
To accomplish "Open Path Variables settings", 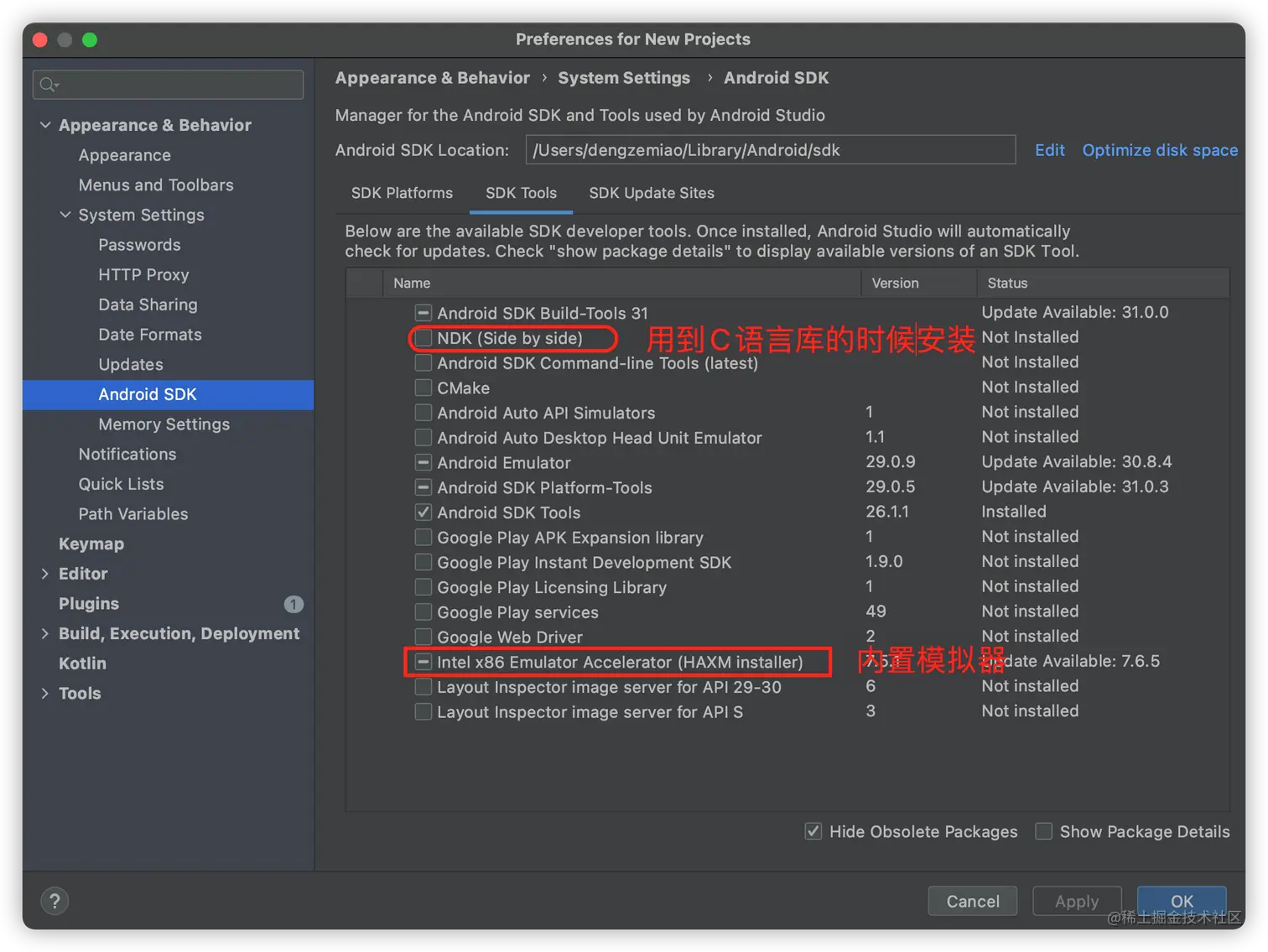I will click(x=133, y=514).
